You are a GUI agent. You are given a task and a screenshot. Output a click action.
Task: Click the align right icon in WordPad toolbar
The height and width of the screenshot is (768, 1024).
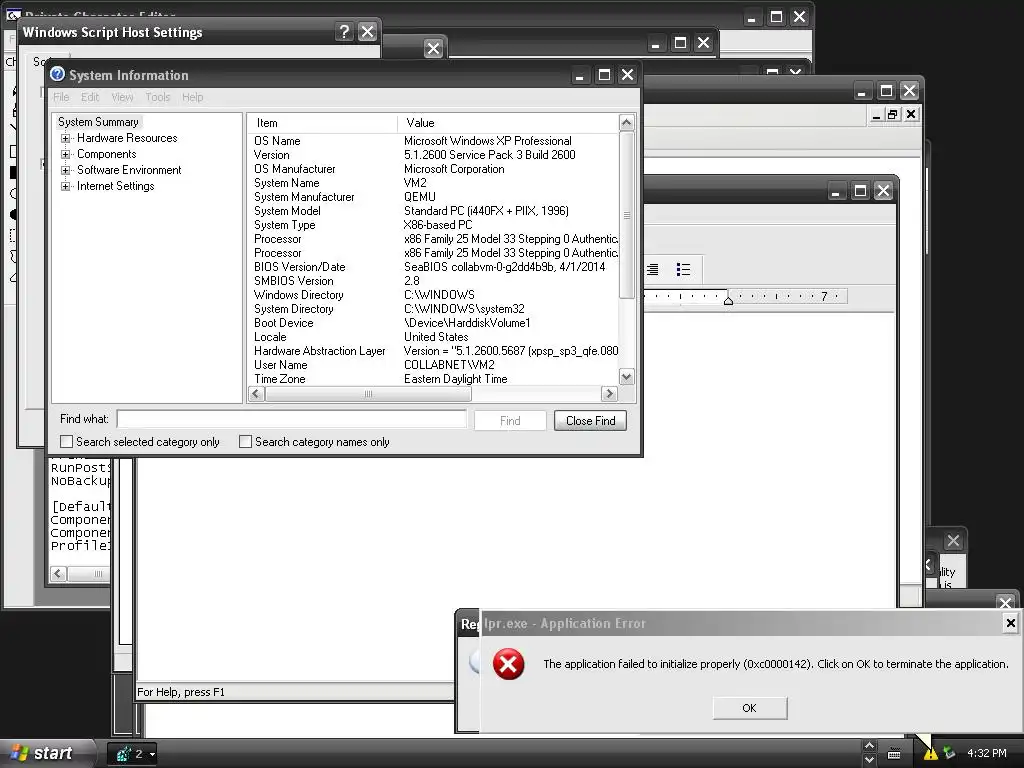tap(652, 270)
